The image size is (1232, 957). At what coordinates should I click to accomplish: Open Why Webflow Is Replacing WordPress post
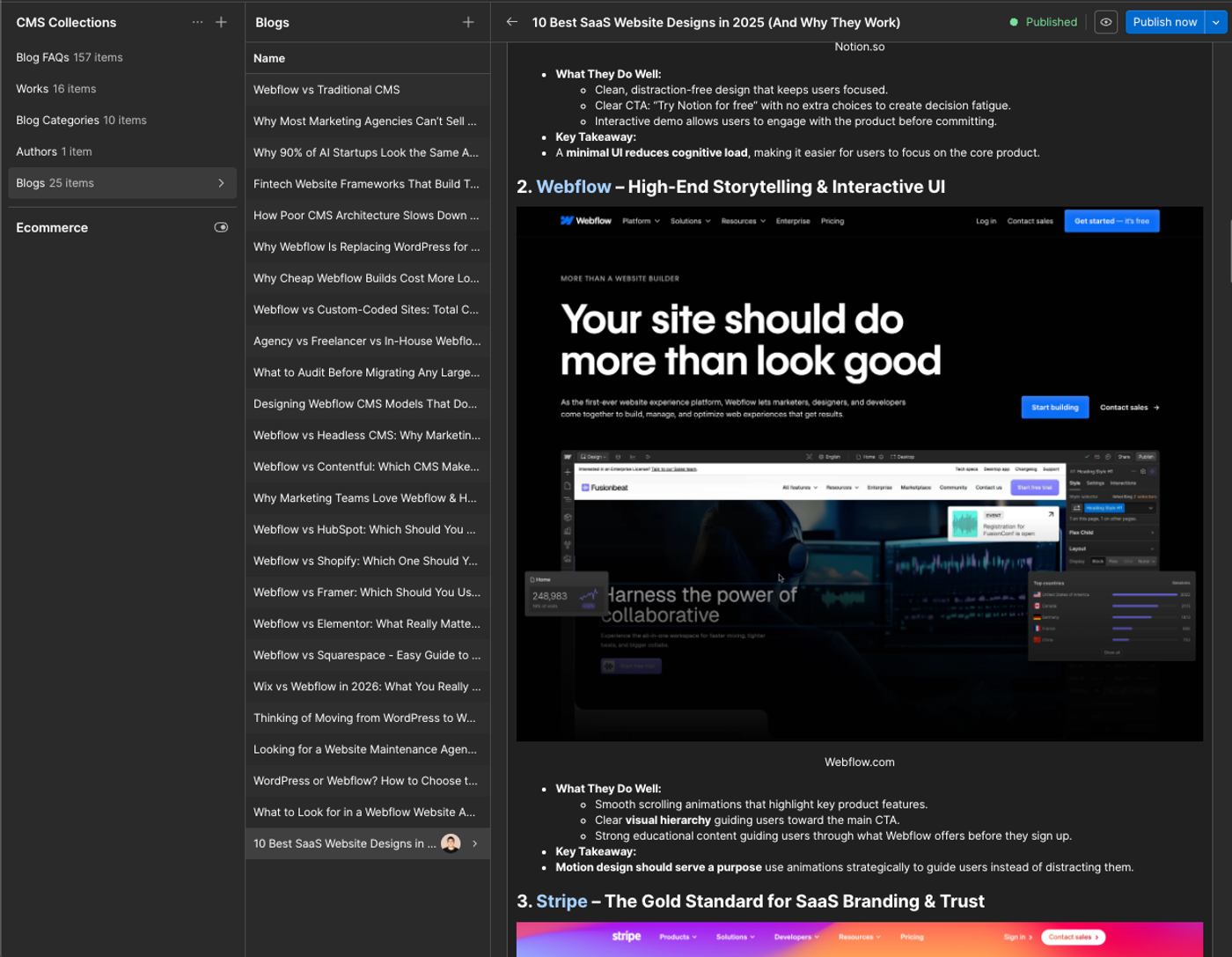point(368,247)
